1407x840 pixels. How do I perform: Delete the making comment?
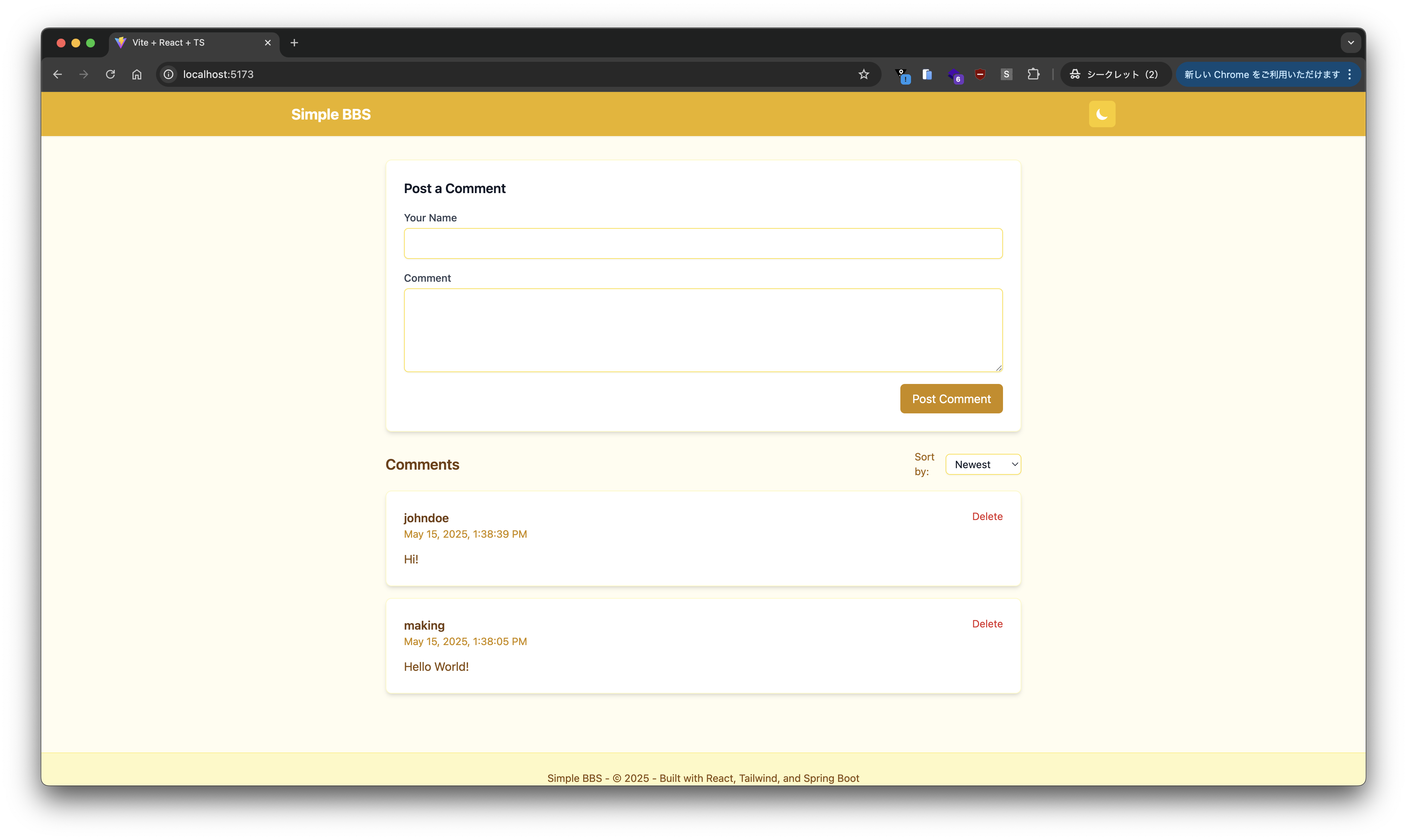(987, 624)
